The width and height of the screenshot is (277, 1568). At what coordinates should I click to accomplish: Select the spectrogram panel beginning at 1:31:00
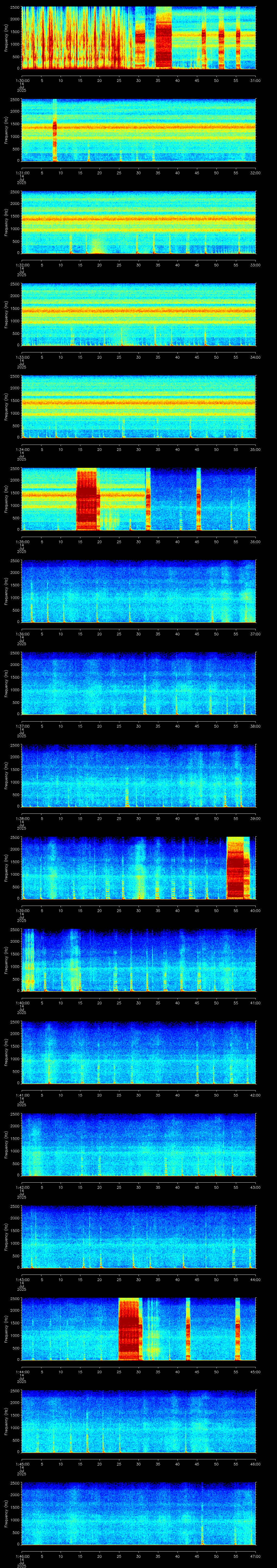click(x=139, y=130)
